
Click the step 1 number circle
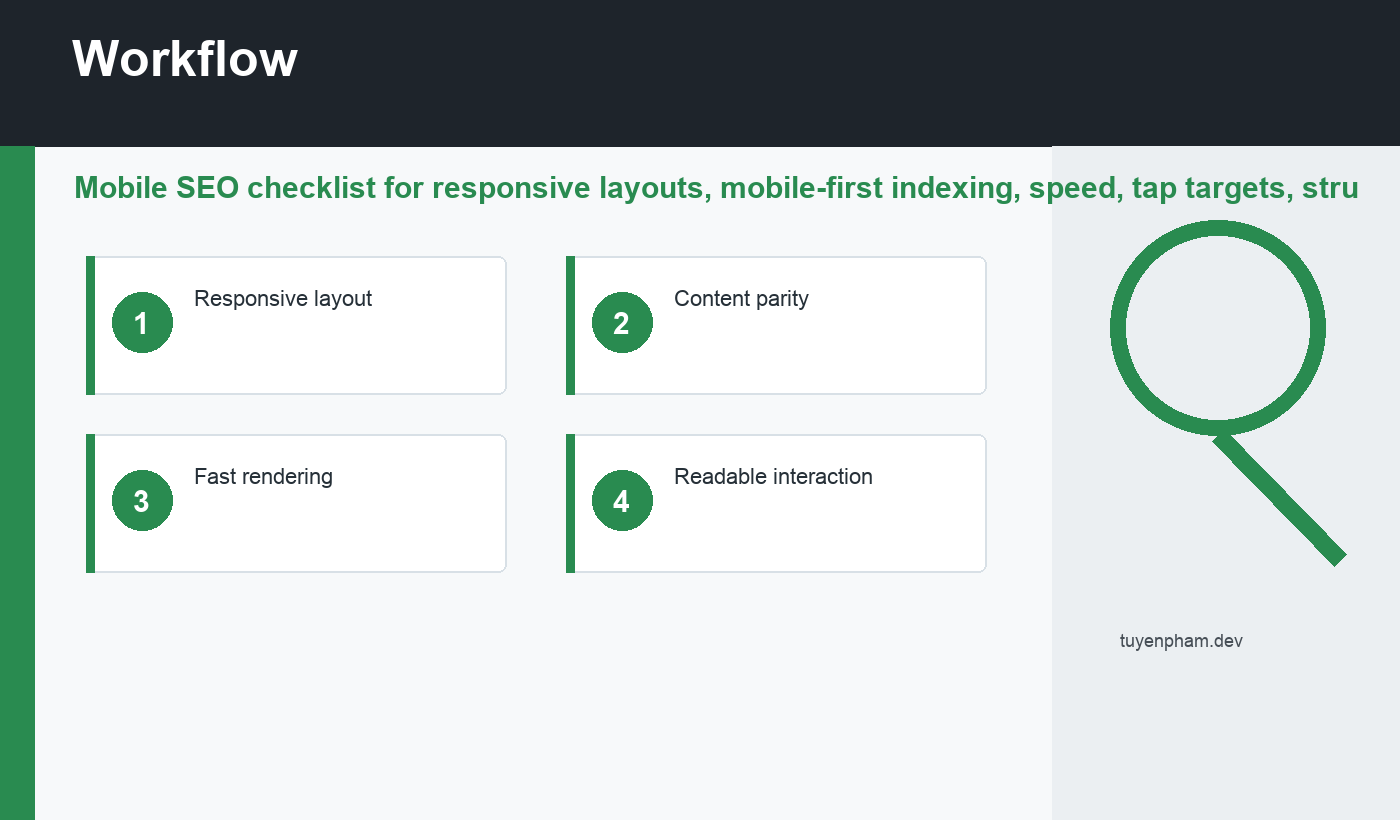(142, 322)
